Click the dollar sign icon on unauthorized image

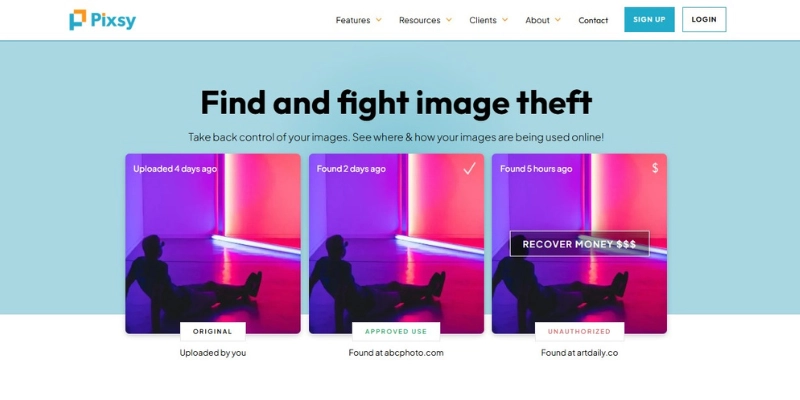pyautogui.click(x=655, y=168)
